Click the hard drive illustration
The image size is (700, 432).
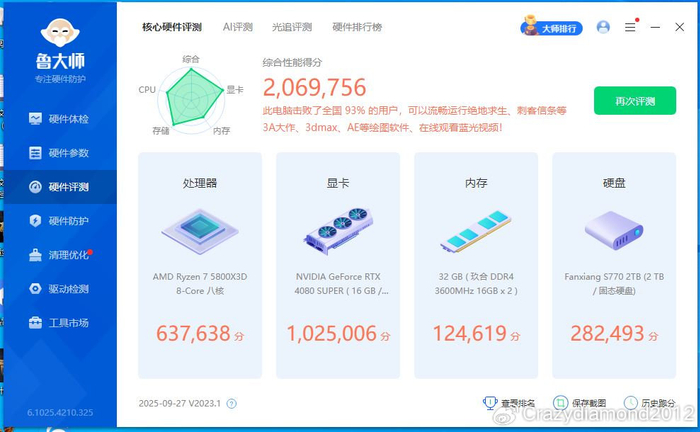[614, 231]
